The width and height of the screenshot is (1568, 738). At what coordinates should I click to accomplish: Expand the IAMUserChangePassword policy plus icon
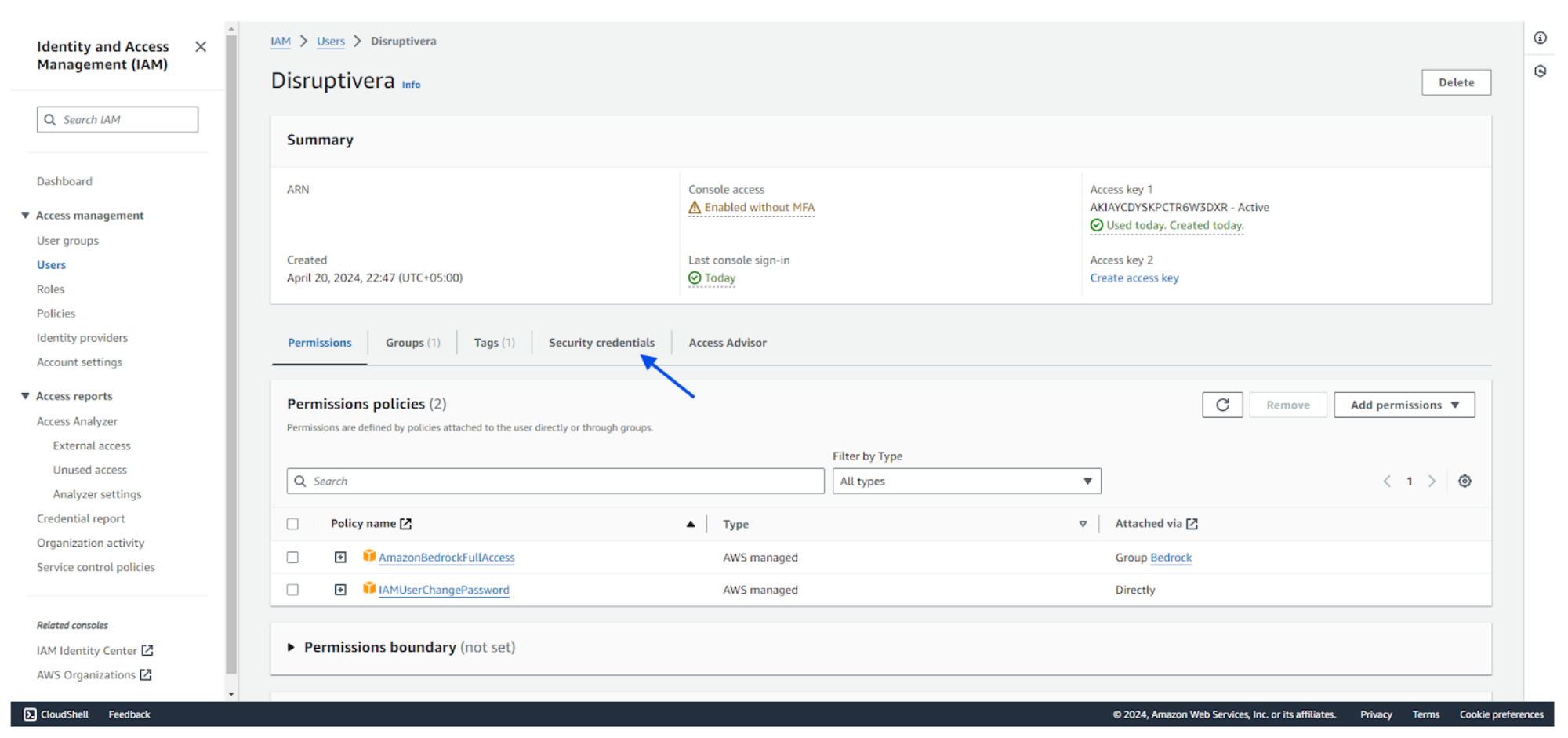click(x=340, y=590)
